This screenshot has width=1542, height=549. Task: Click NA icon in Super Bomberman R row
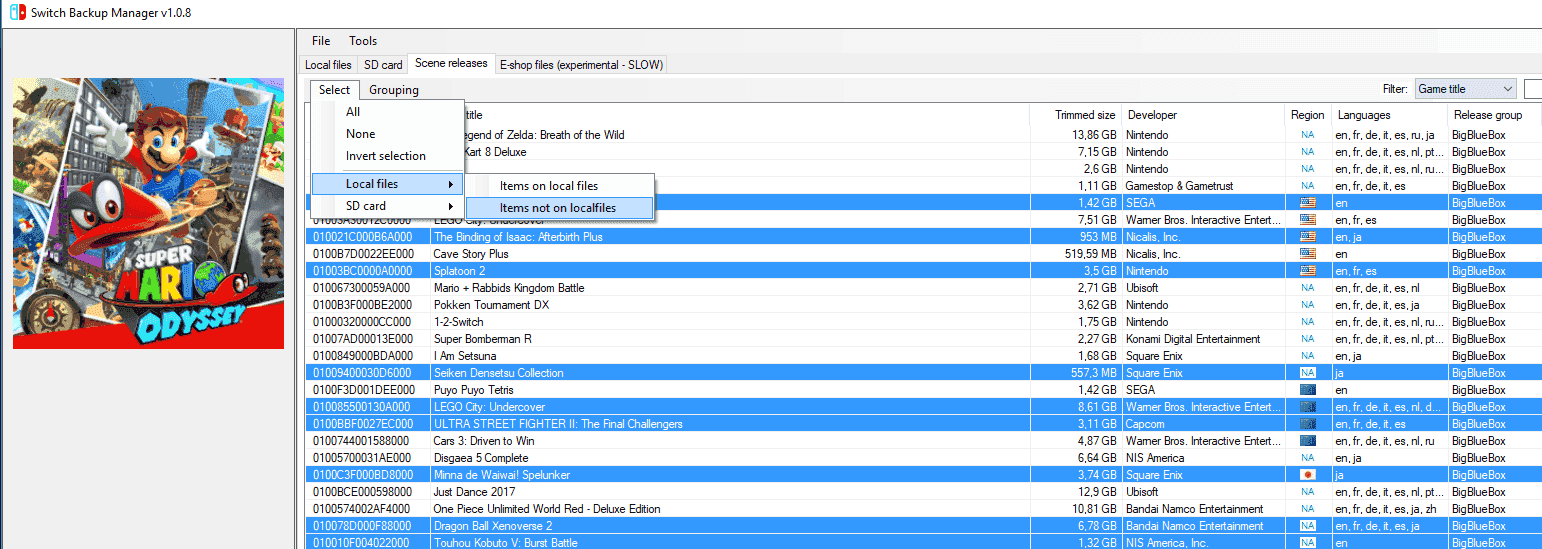1307,339
